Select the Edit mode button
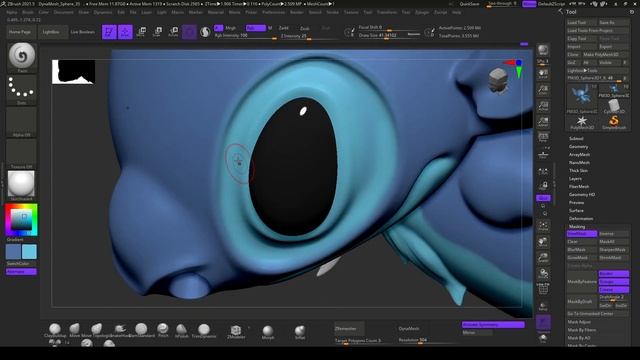Image resolution: width=640 pixels, height=360 pixels. pyautogui.click(x=109, y=32)
